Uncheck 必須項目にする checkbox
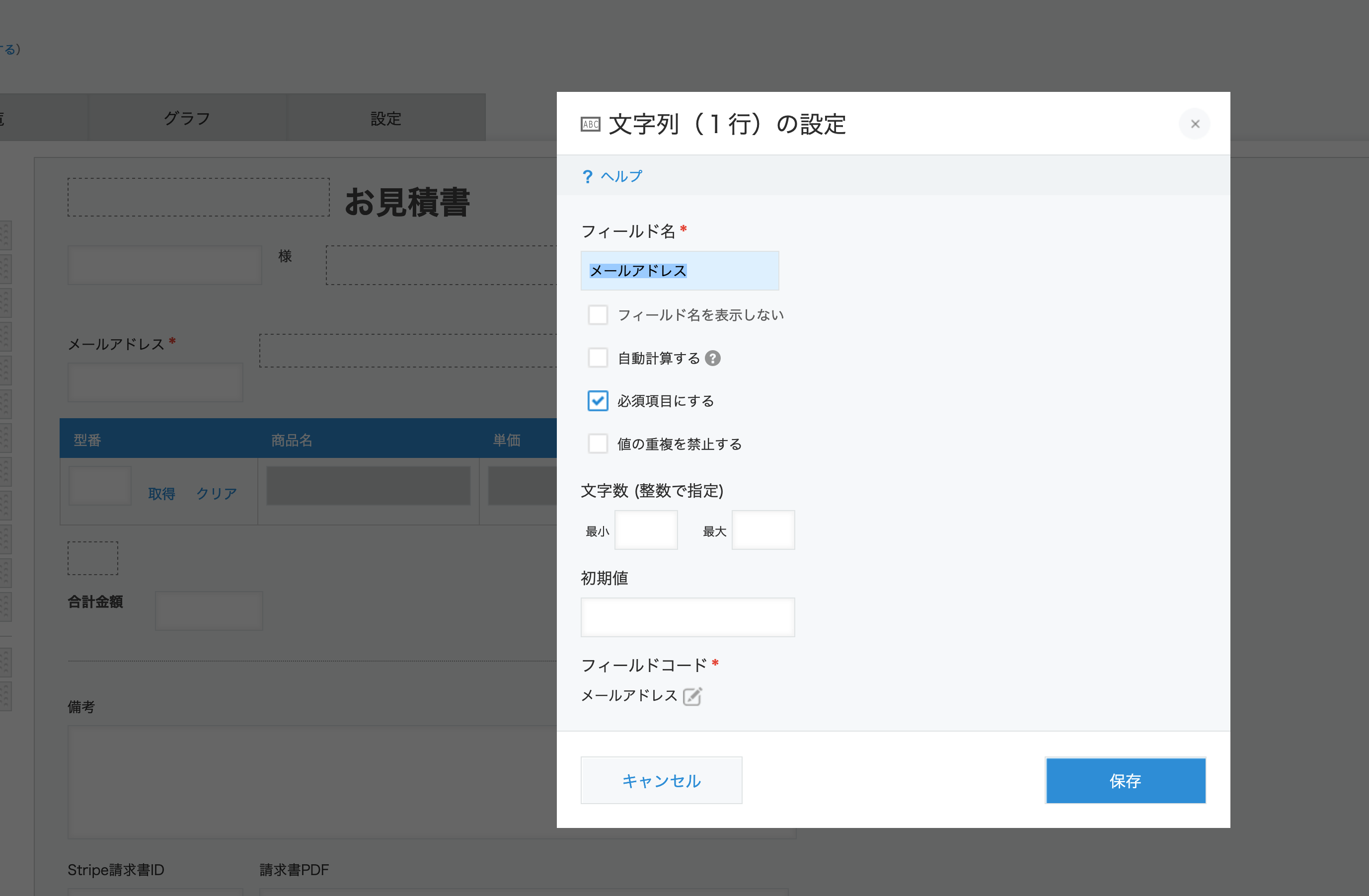This screenshot has height=896, width=1369. coord(598,401)
